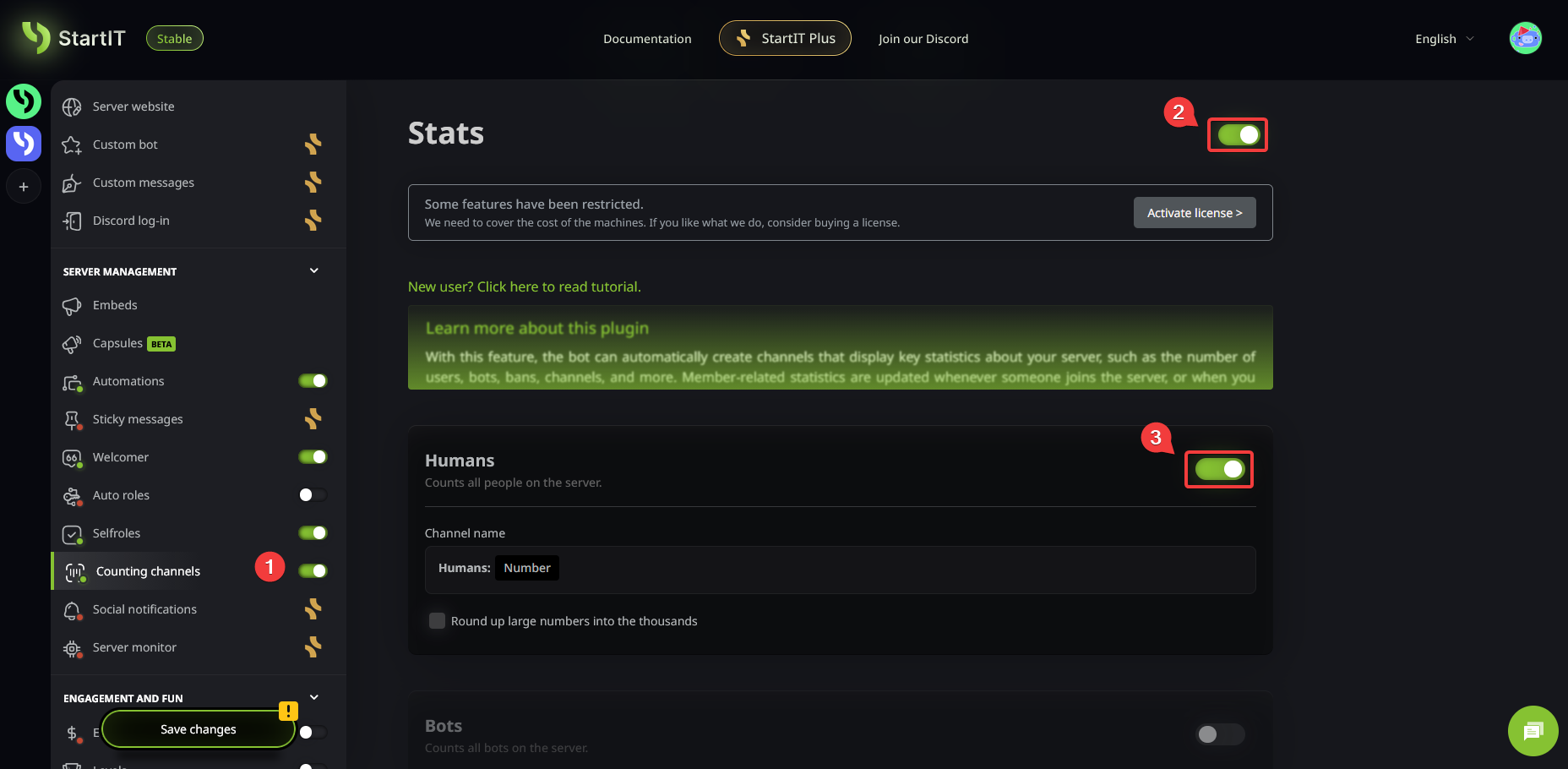Click the Humans channel name field
Screen dimensions: 1568x769
click(x=896, y=569)
